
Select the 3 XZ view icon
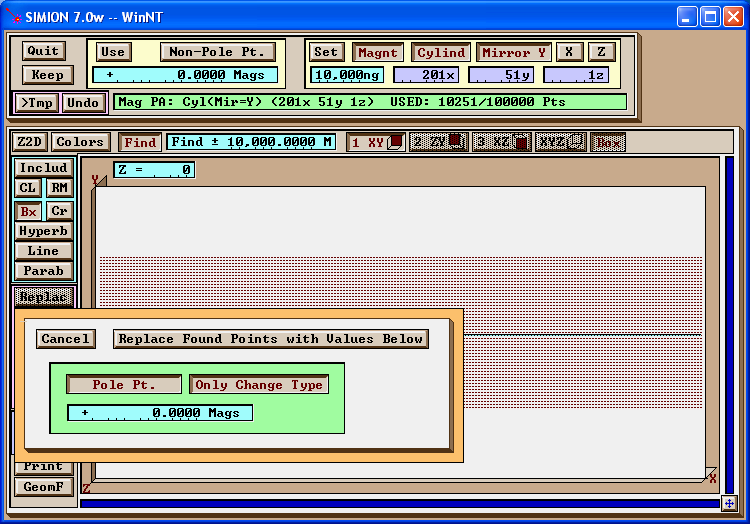pyautogui.click(x=502, y=142)
